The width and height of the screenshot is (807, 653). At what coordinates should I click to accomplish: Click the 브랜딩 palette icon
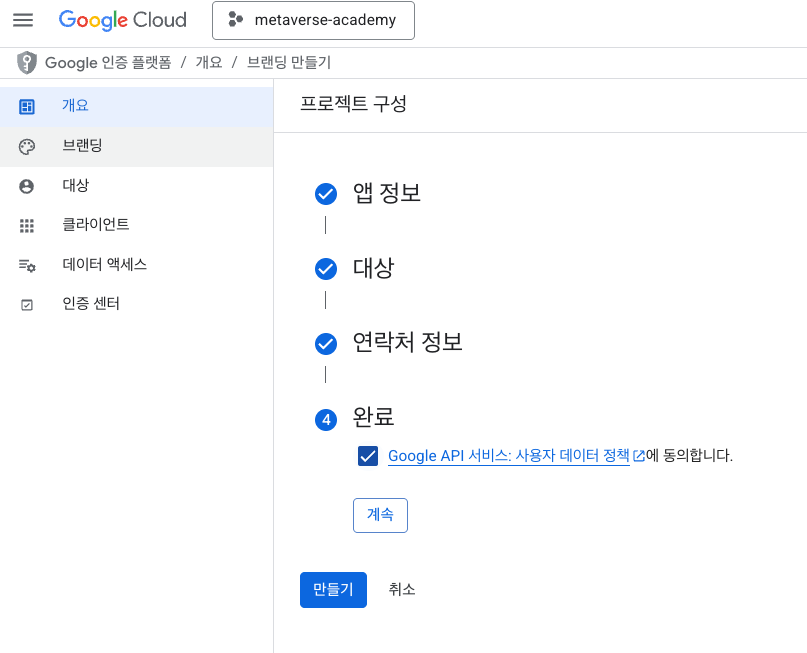(x=27, y=147)
